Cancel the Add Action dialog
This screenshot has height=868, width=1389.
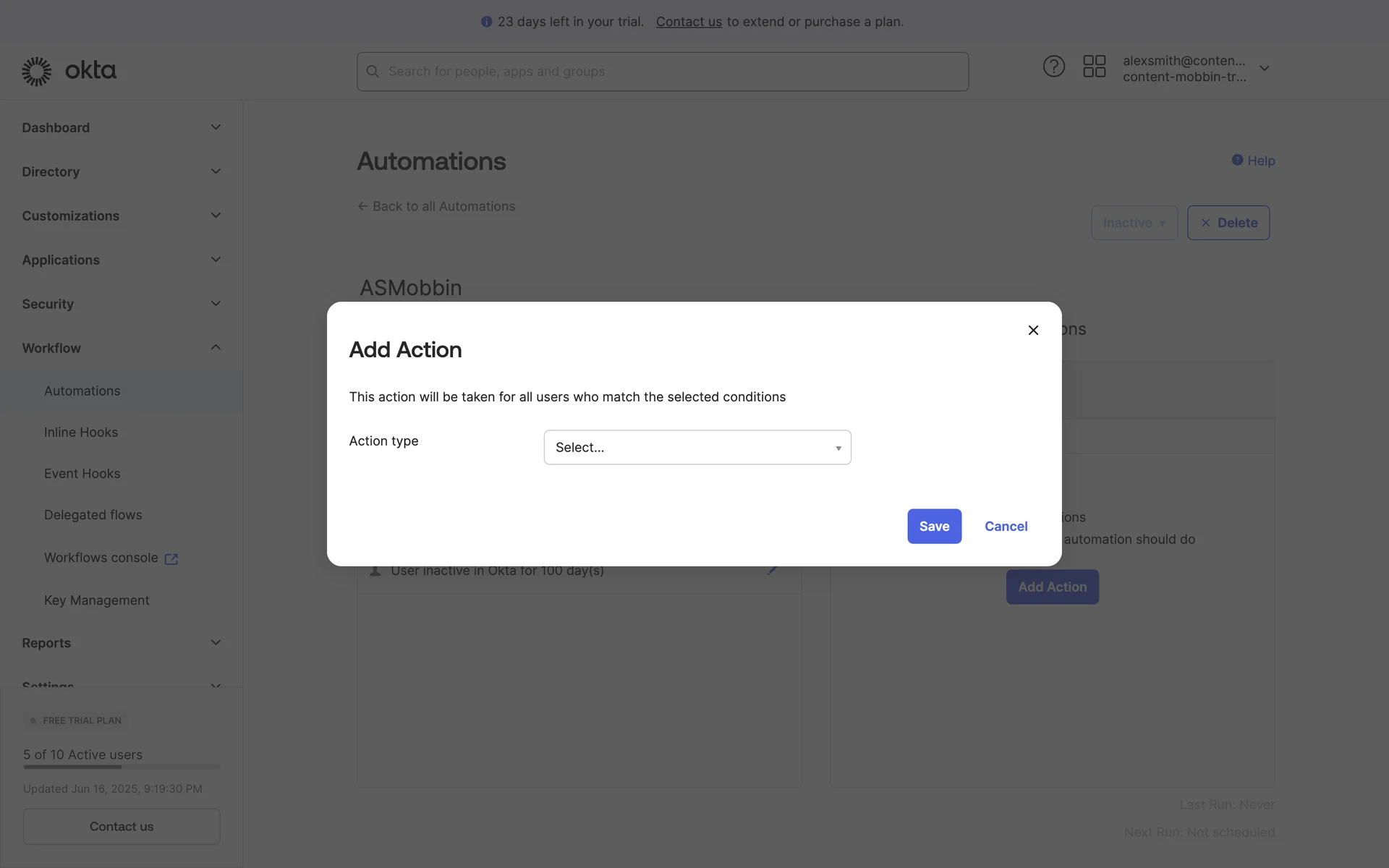[x=1006, y=527]
